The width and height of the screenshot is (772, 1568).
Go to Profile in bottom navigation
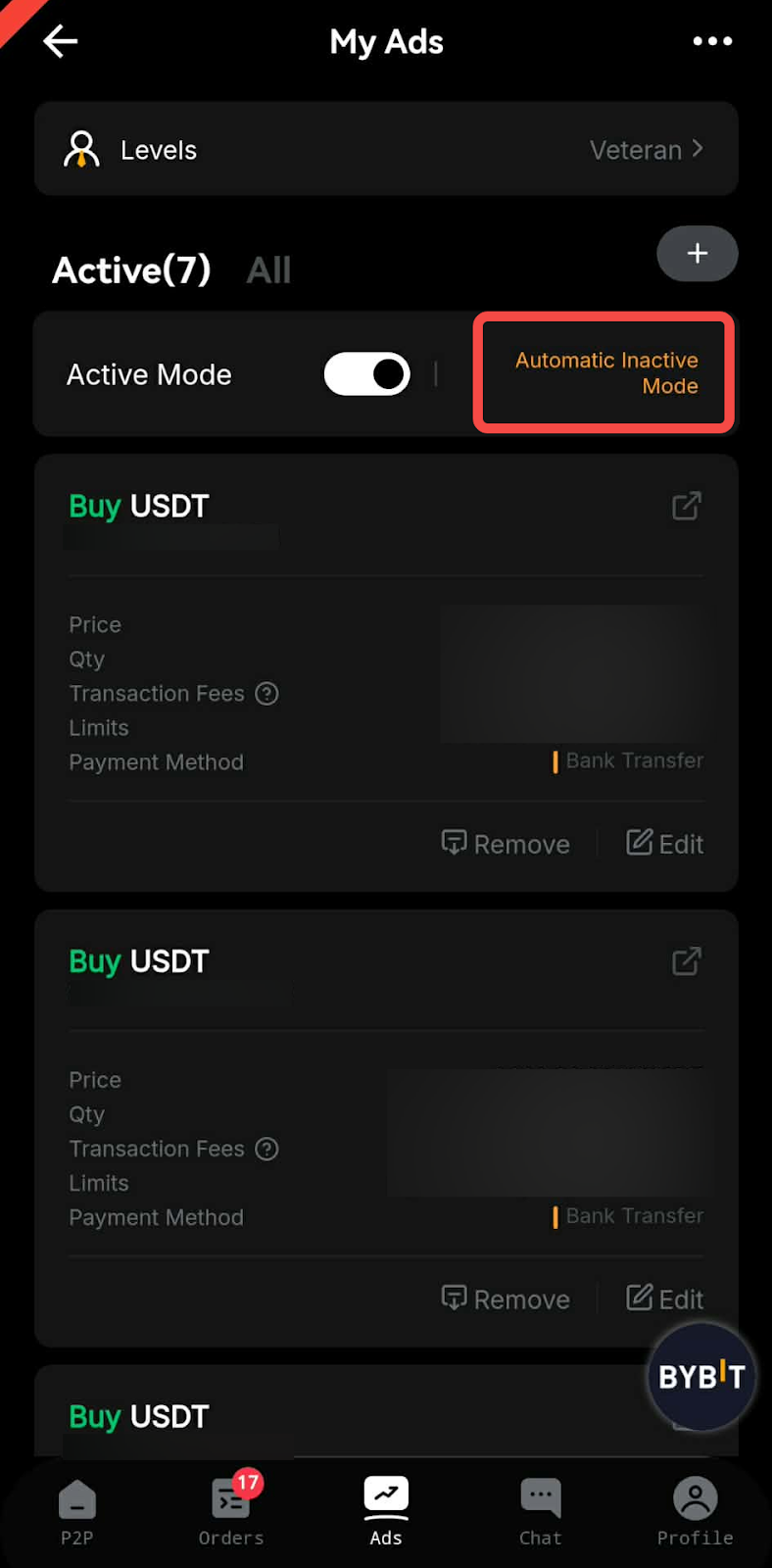click(x=695, y=1511)
